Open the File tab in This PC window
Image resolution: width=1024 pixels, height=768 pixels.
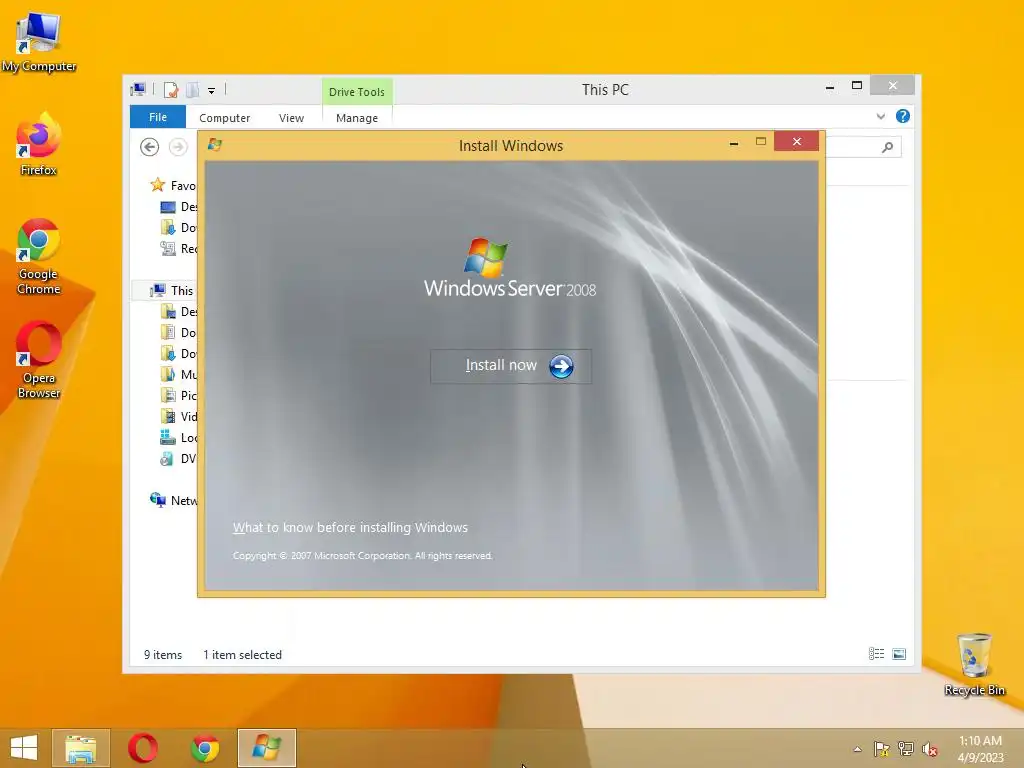pos(158,117)
